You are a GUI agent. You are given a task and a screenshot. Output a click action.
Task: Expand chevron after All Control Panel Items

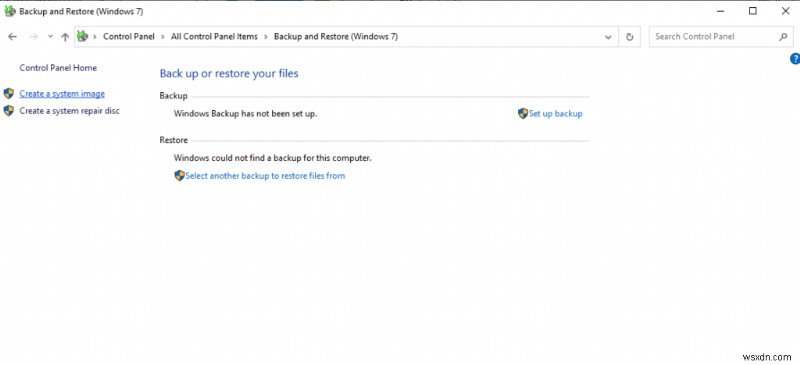[266, 37]
